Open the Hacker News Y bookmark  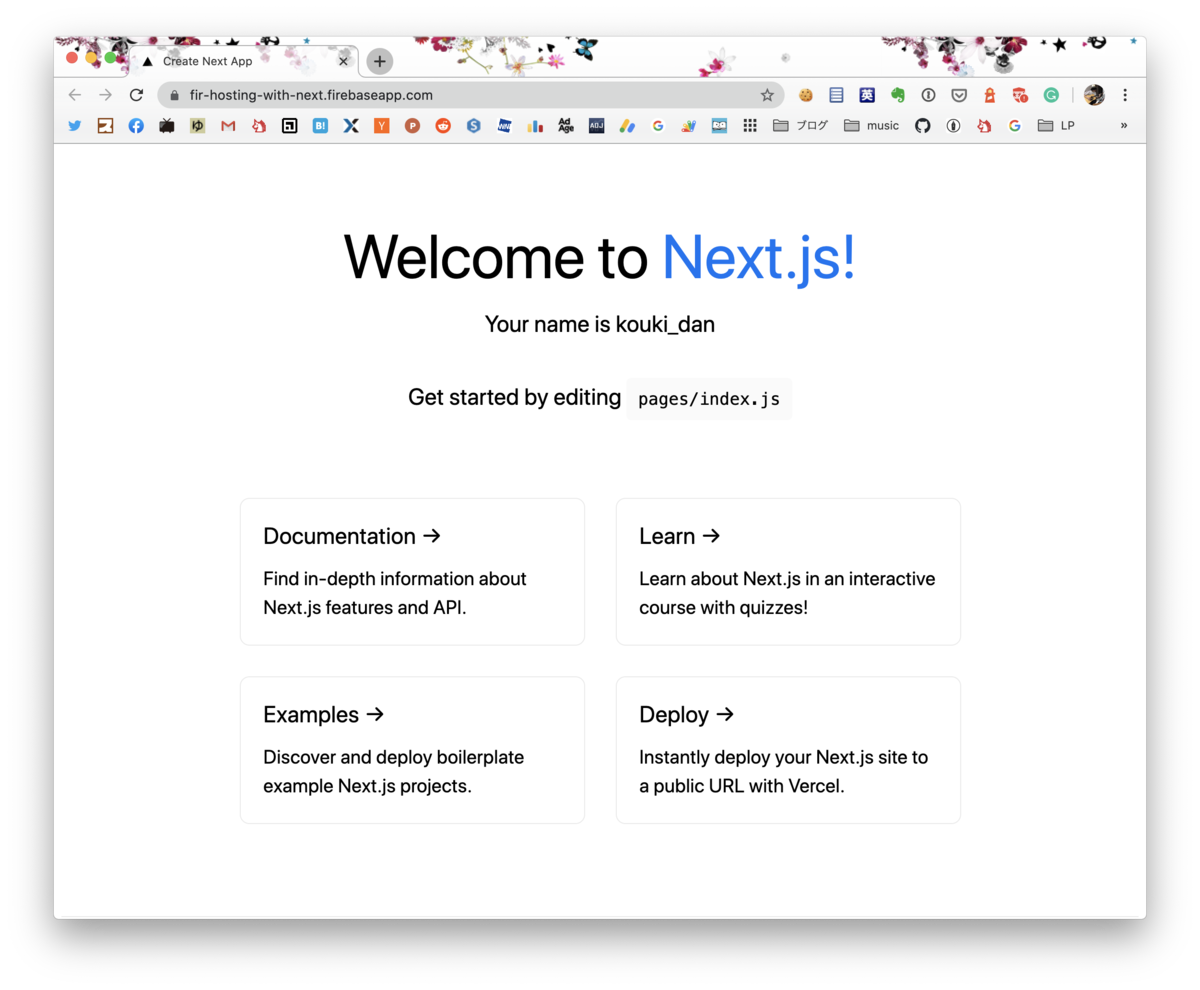point(382,126)
